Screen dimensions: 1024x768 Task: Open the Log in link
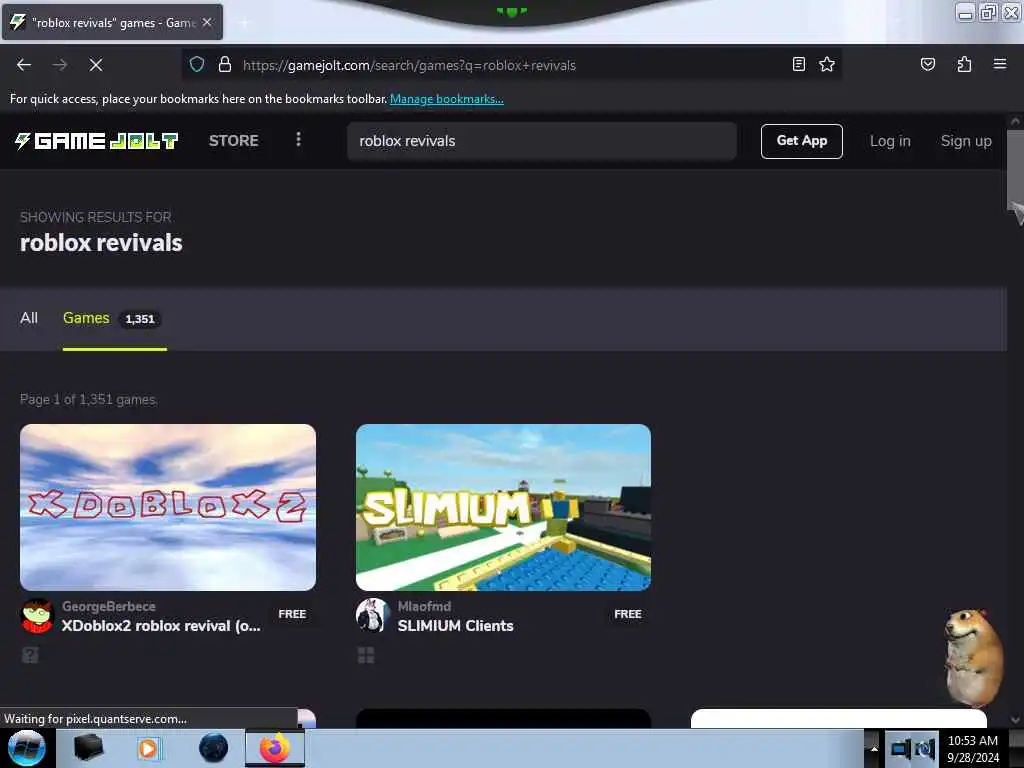point(889,141)
